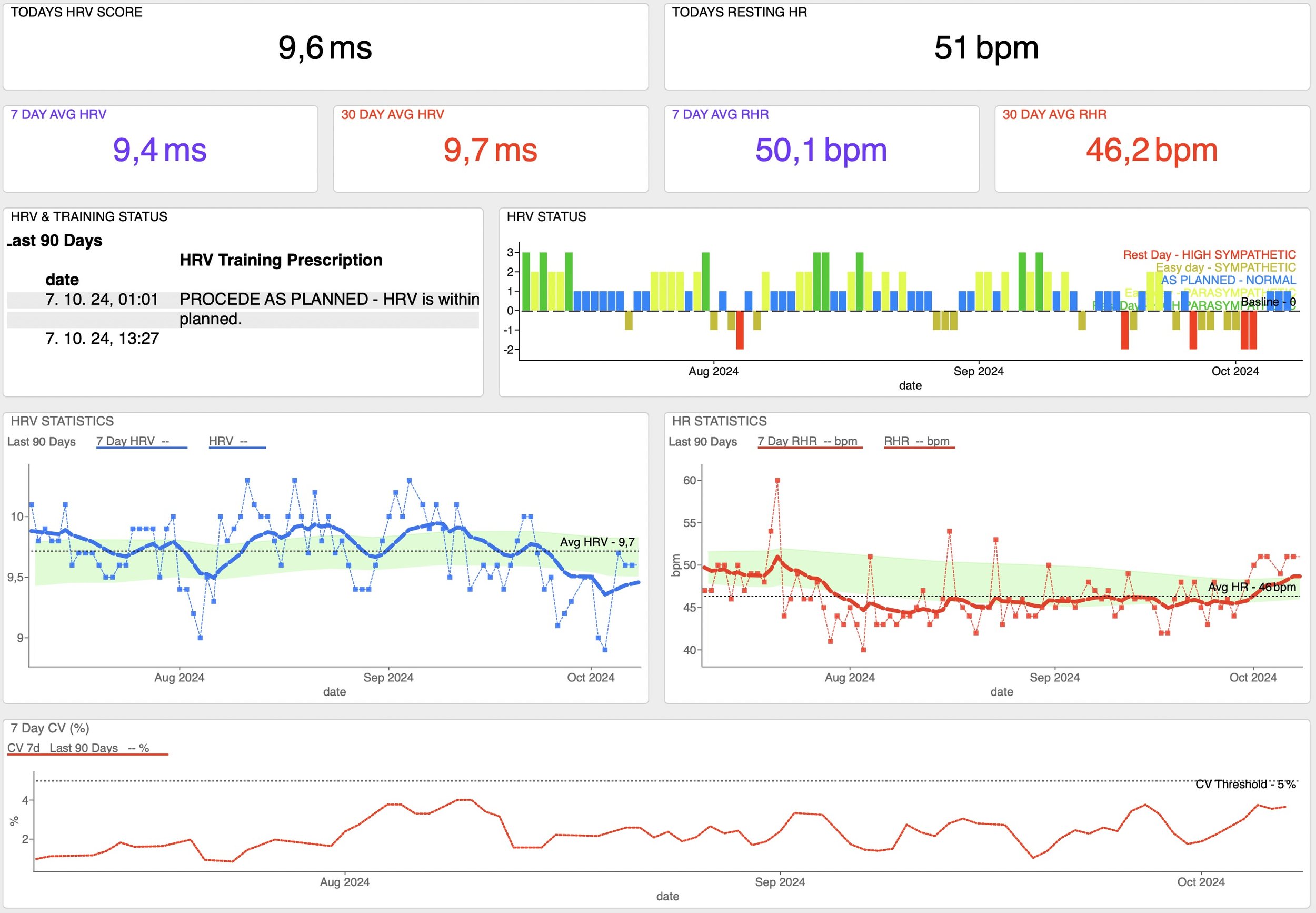Toggle the 7 Day HRV legend series
The image size is (1316, 913).
pyautogui.click(x=133, y=441)
